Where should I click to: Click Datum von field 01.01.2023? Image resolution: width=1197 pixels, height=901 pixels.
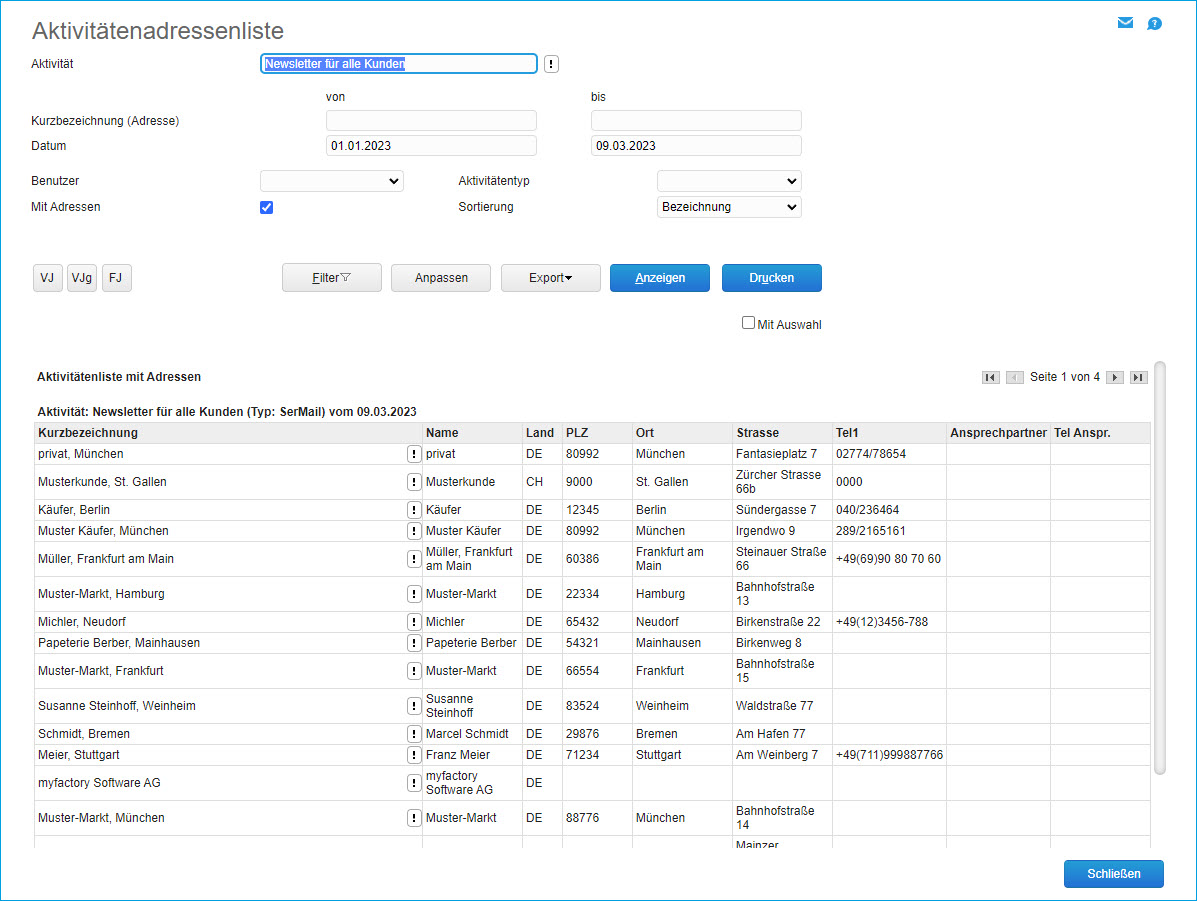431,146
